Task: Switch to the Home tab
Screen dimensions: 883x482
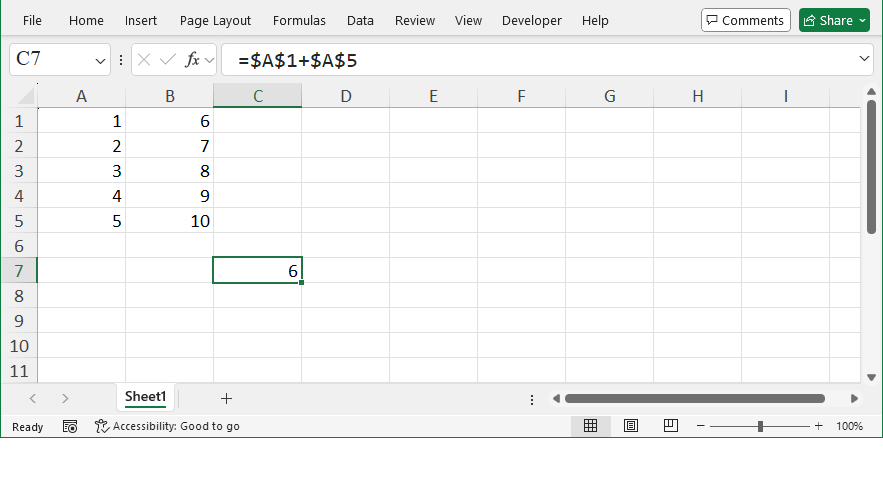Action: tap(86, 21)
